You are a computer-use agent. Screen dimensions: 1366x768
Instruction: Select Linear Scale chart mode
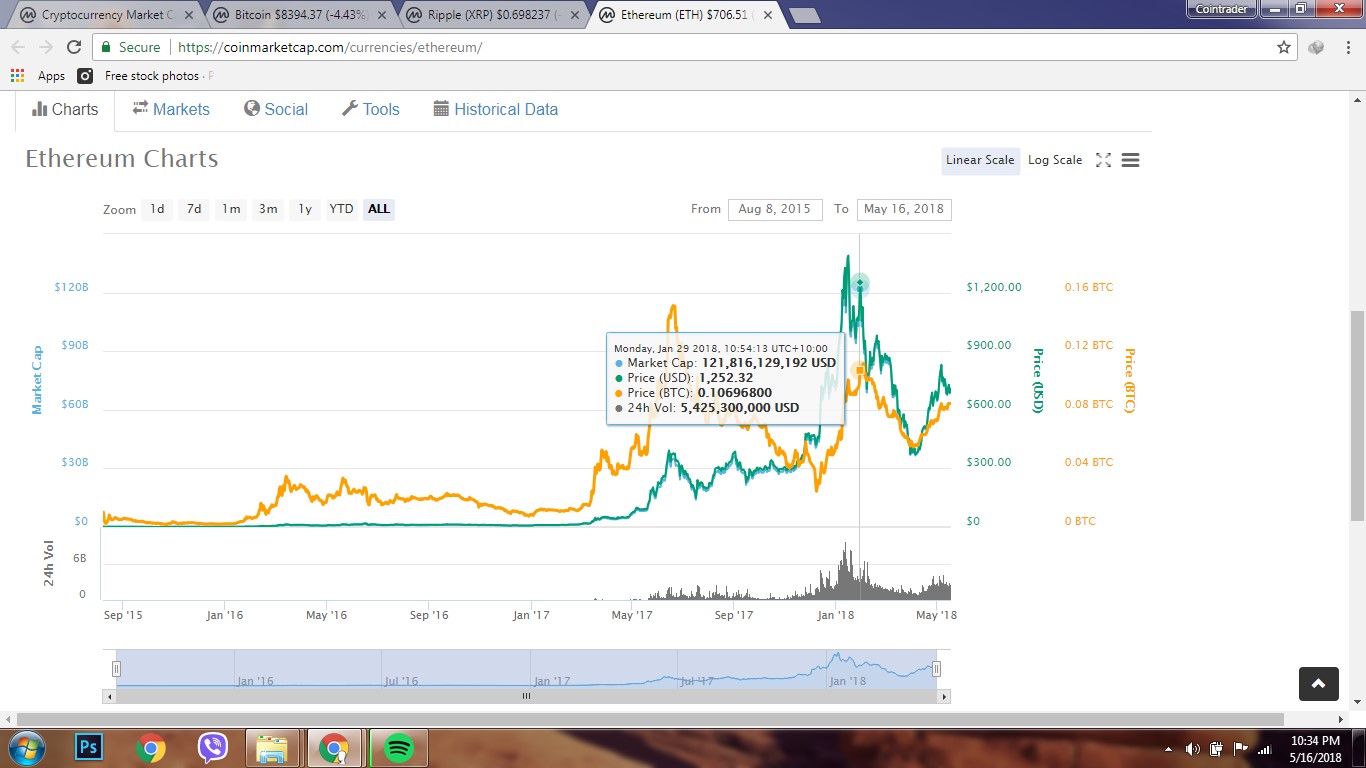[980, 160]
